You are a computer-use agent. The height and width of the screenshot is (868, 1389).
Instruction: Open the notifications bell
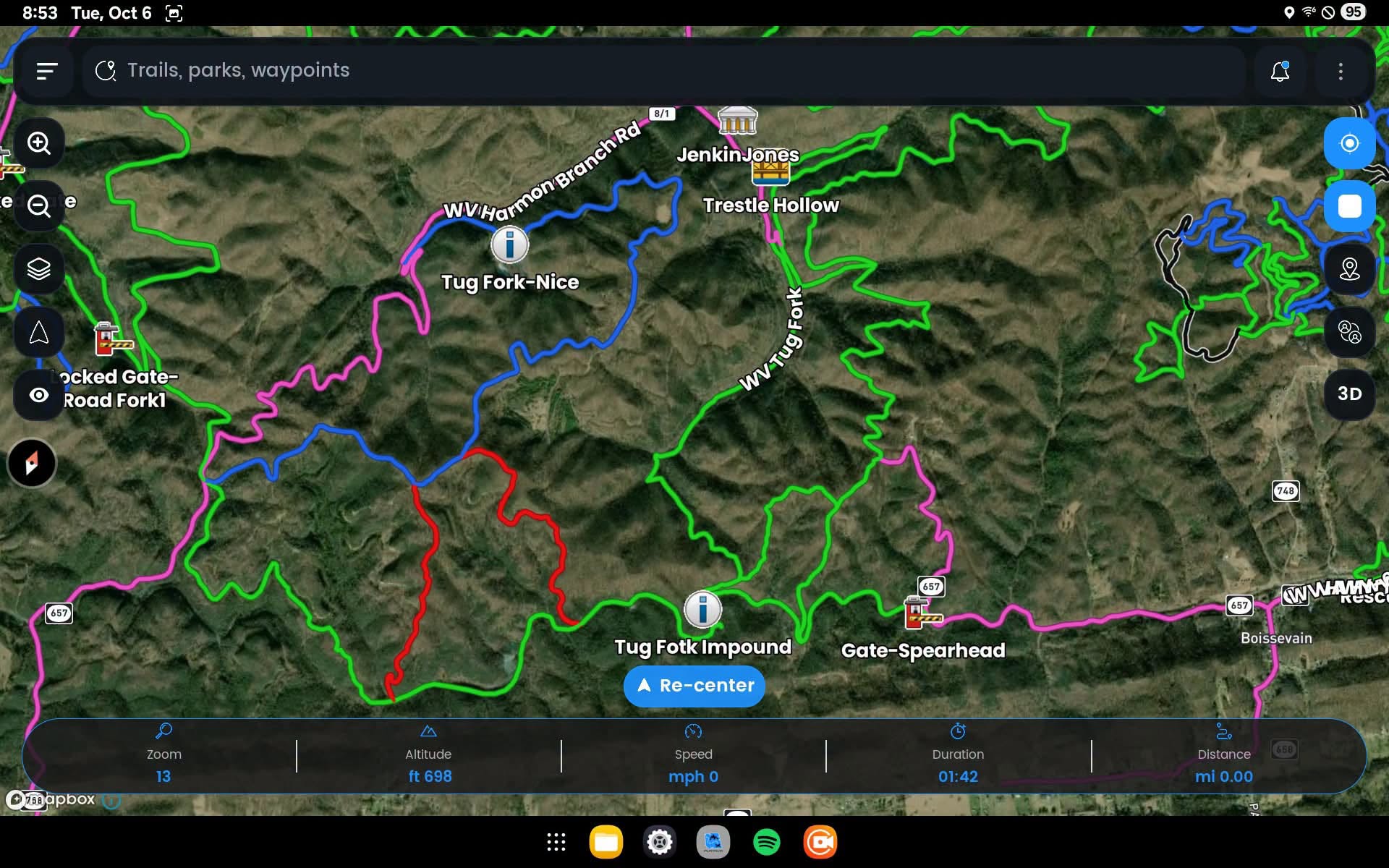point(1280,71)
